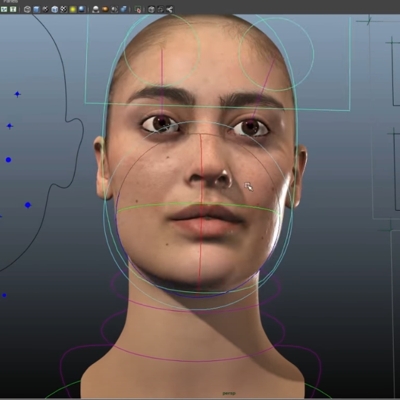Toggle Textured display checker icon
This screenshot has height=400, width=400.
(x=64, y=9)
